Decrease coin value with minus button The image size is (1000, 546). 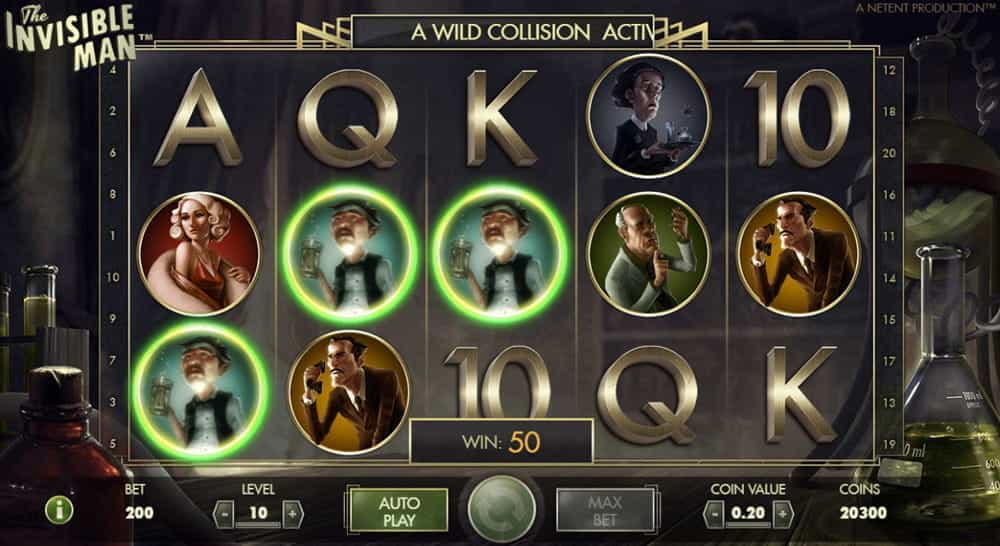pos(714,513)
